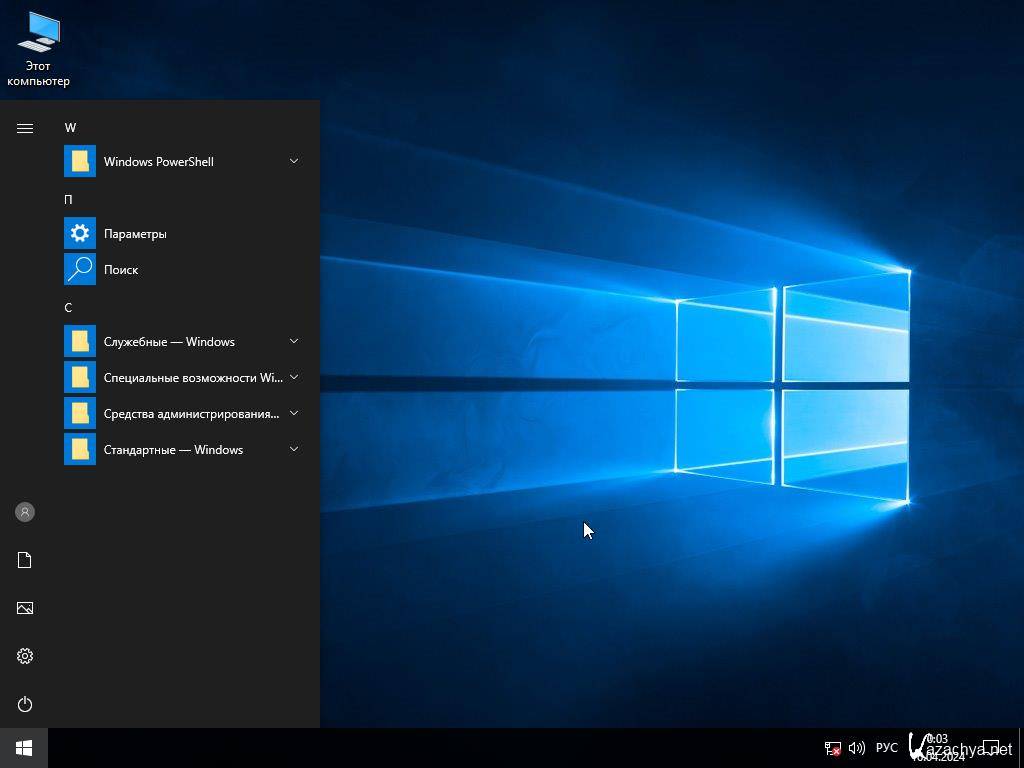Open "Параметры" from the app list

[x=135, y=234]
